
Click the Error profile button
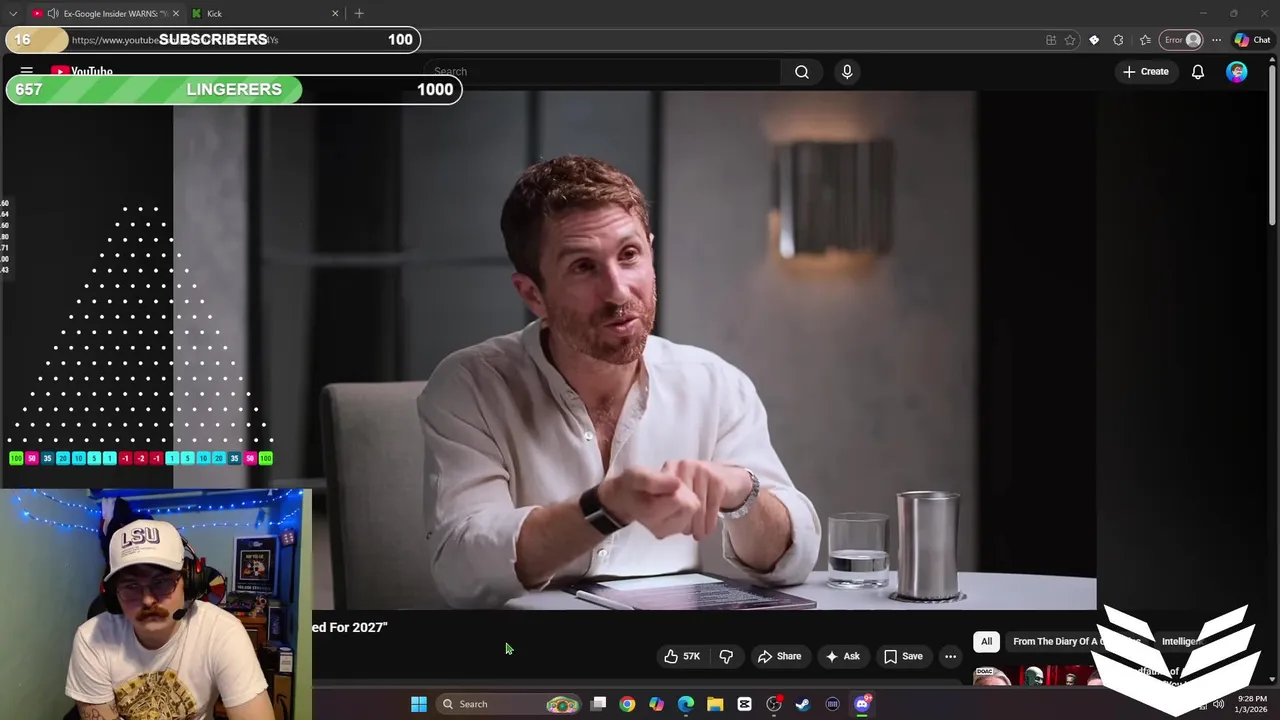(x=1181, y=40)
